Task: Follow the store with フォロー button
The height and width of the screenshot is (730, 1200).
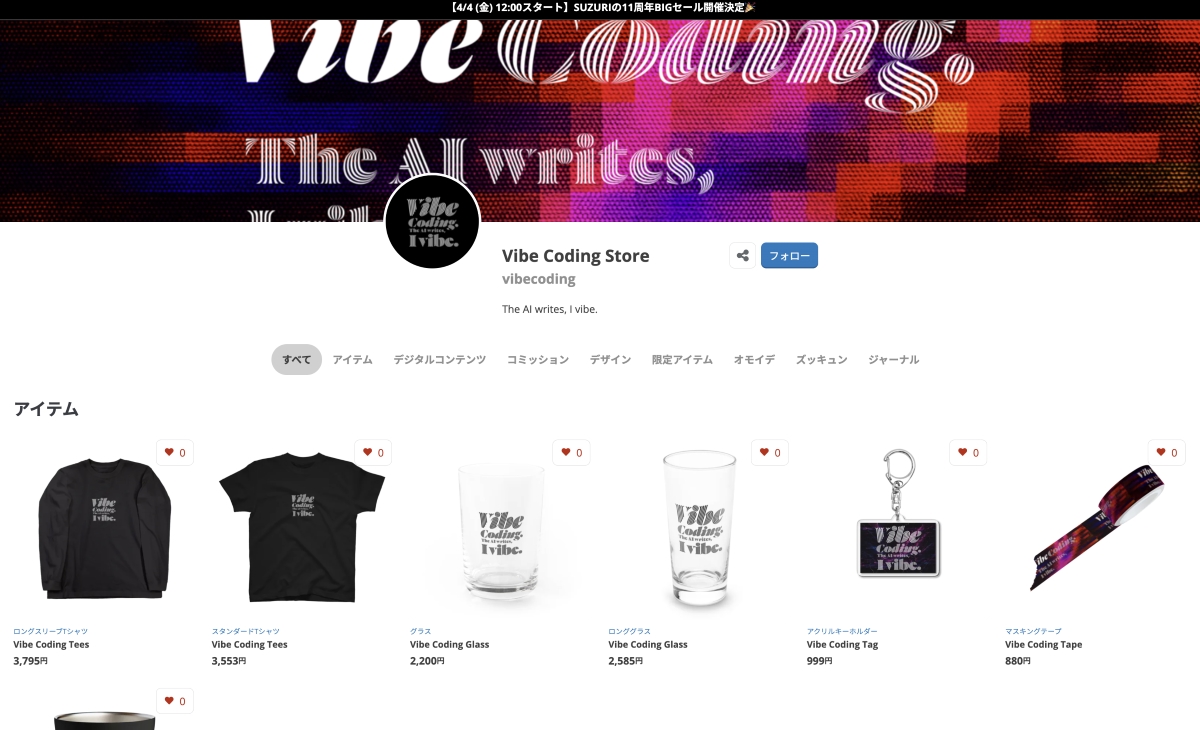Action: [789, 256]
